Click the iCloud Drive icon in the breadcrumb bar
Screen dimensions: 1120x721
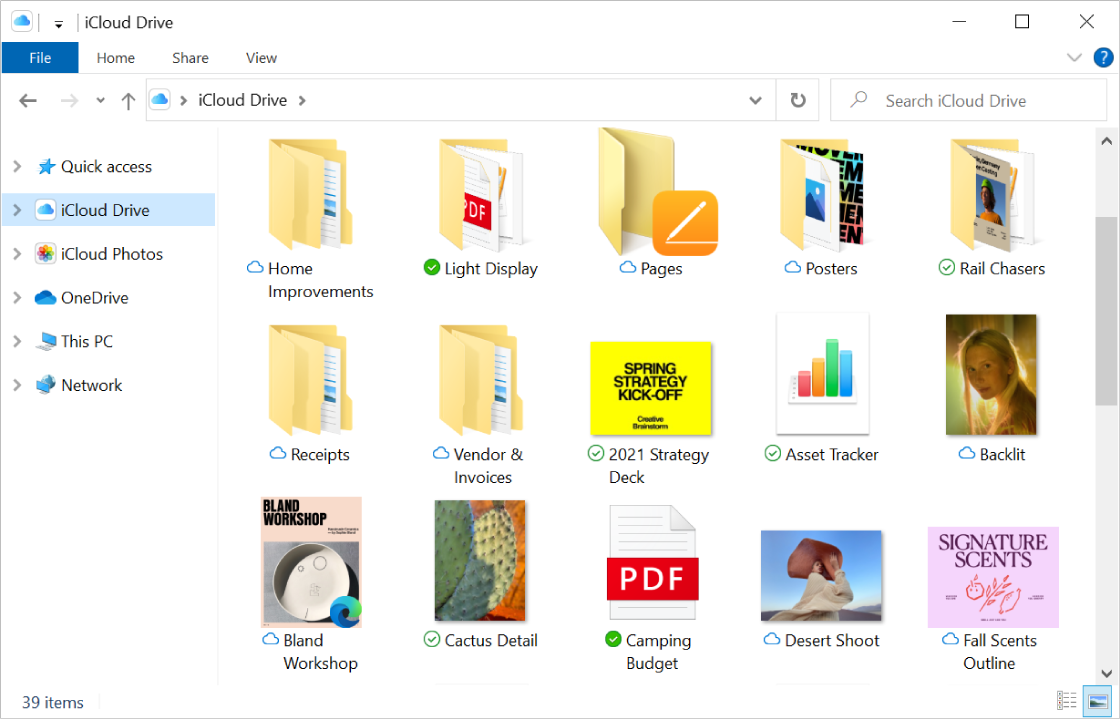[x=159, y=100]
